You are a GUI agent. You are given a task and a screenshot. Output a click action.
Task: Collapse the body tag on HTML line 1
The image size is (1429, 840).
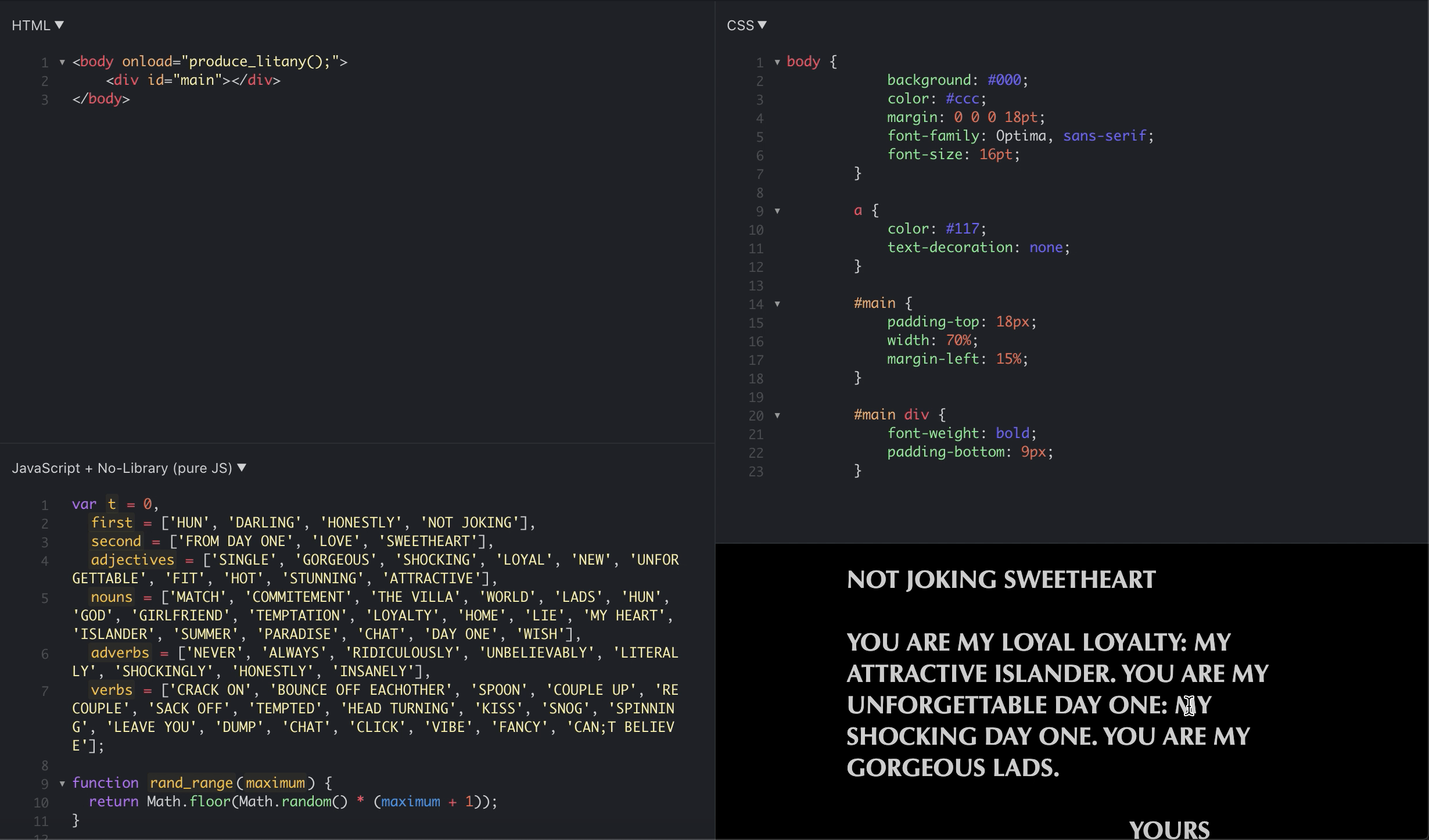click(62, 62)
